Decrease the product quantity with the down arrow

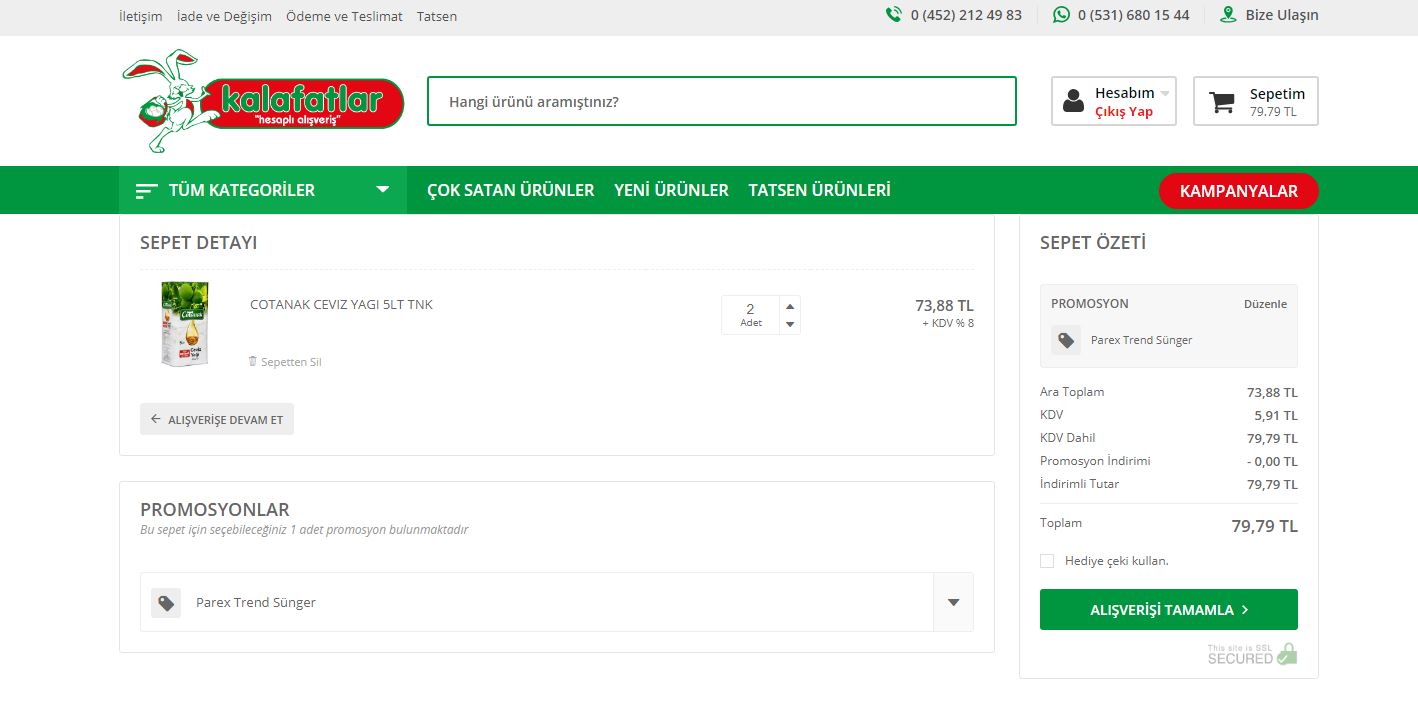point(790,324)
